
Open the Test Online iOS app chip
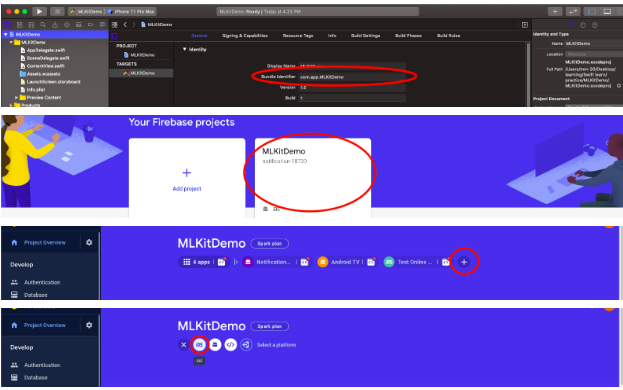(x=417, y=262)
